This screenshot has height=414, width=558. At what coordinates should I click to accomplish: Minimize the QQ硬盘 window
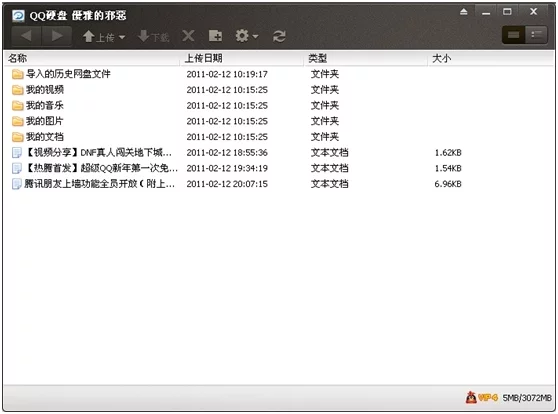pyautogui.click(x=486, y=14)
